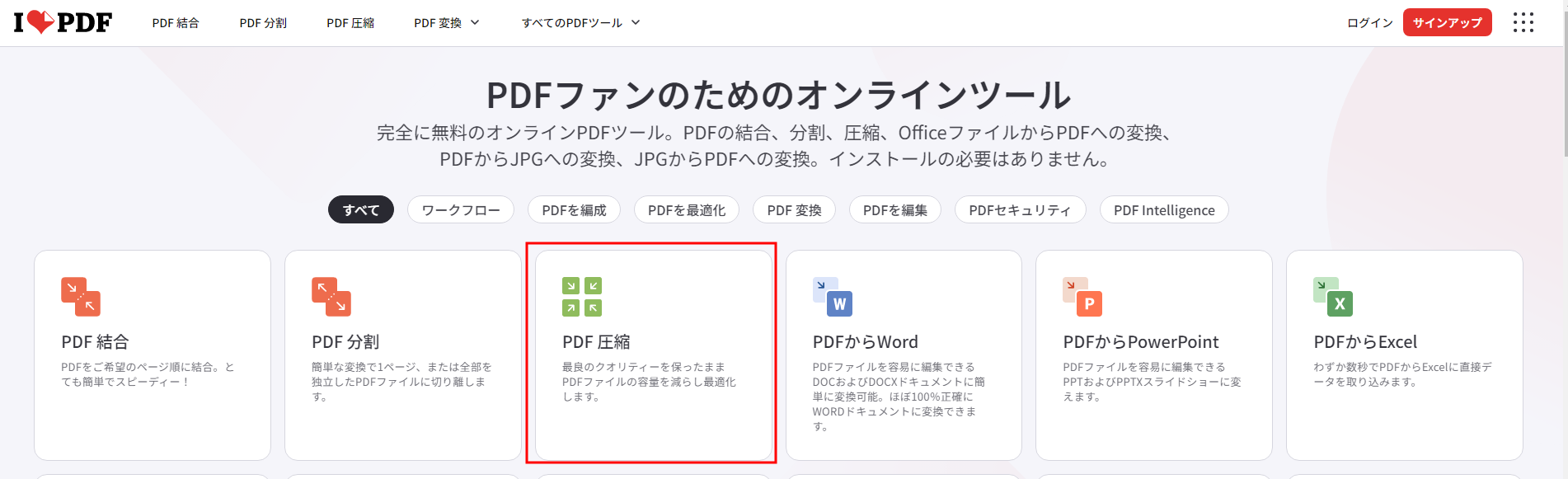The image size is (1568, 479).
Task: Click the PDFファンのためのオンラインツール heading
Action: tap(778, 95)
